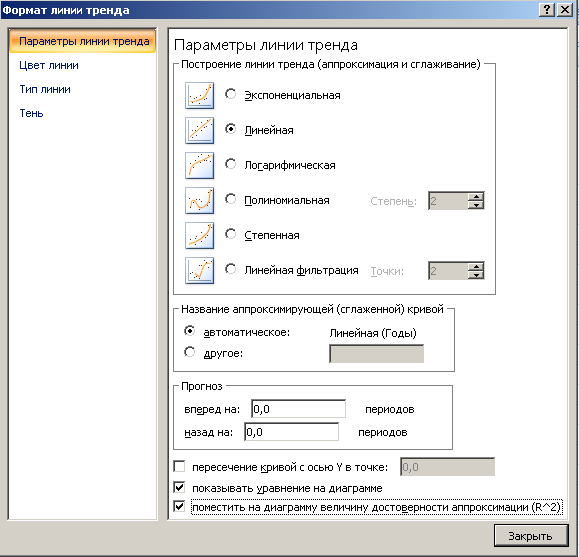Screen dimensions: 579x557
Task: Decrease the Точки spinner value
Action: coord(476,275)
